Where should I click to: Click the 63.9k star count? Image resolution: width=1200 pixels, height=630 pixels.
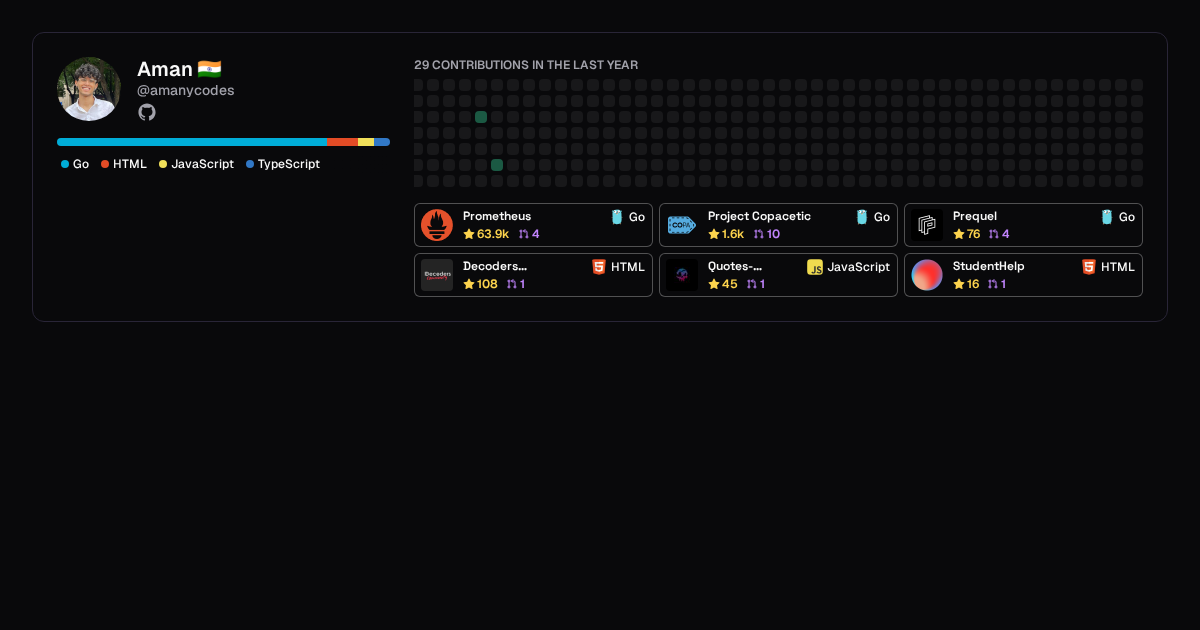point(493,234)
